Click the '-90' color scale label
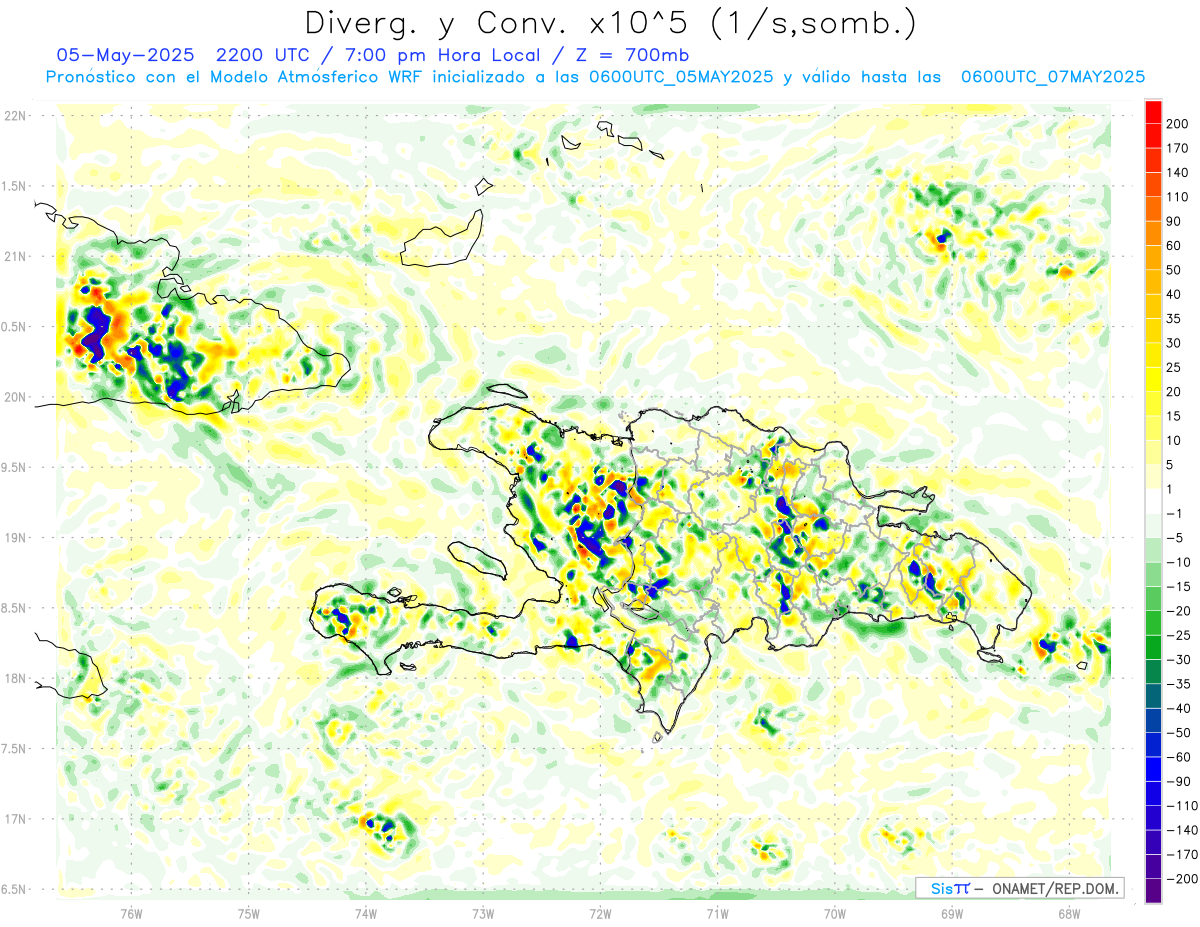This screenshot has width=1200, height=927. coord(1180,781)
